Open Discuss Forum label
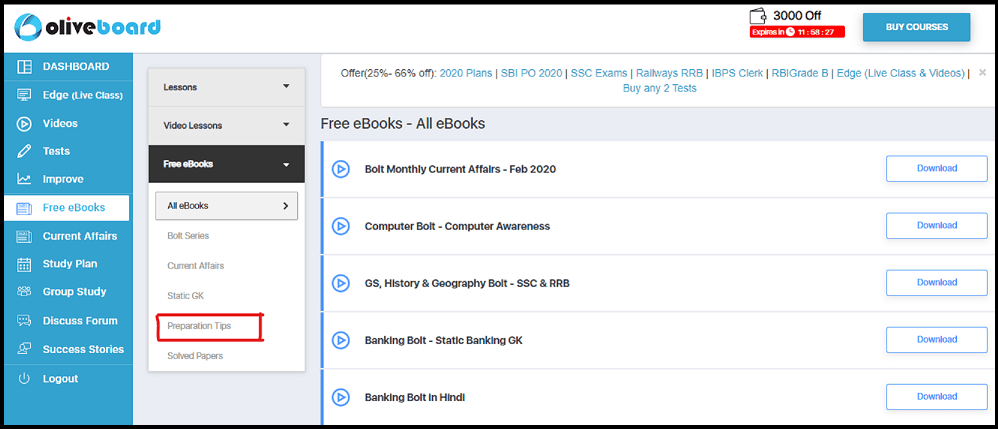998x429 pixels. point(80,321)
